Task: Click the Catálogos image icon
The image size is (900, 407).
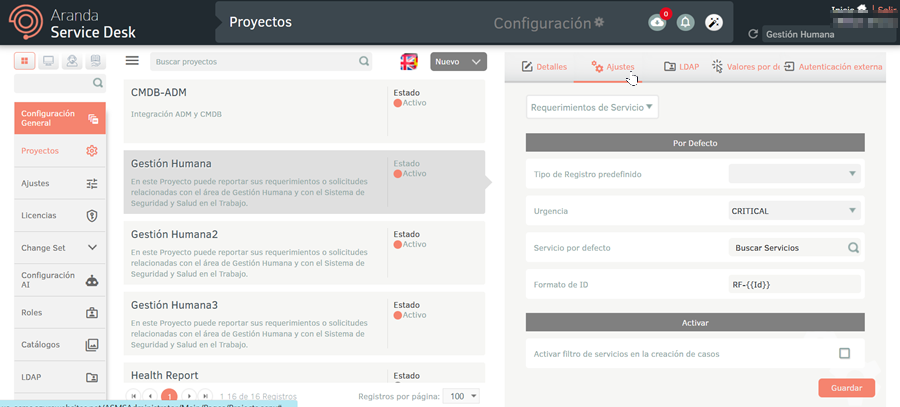Action: pyautogui.click(x=92, y=345)
